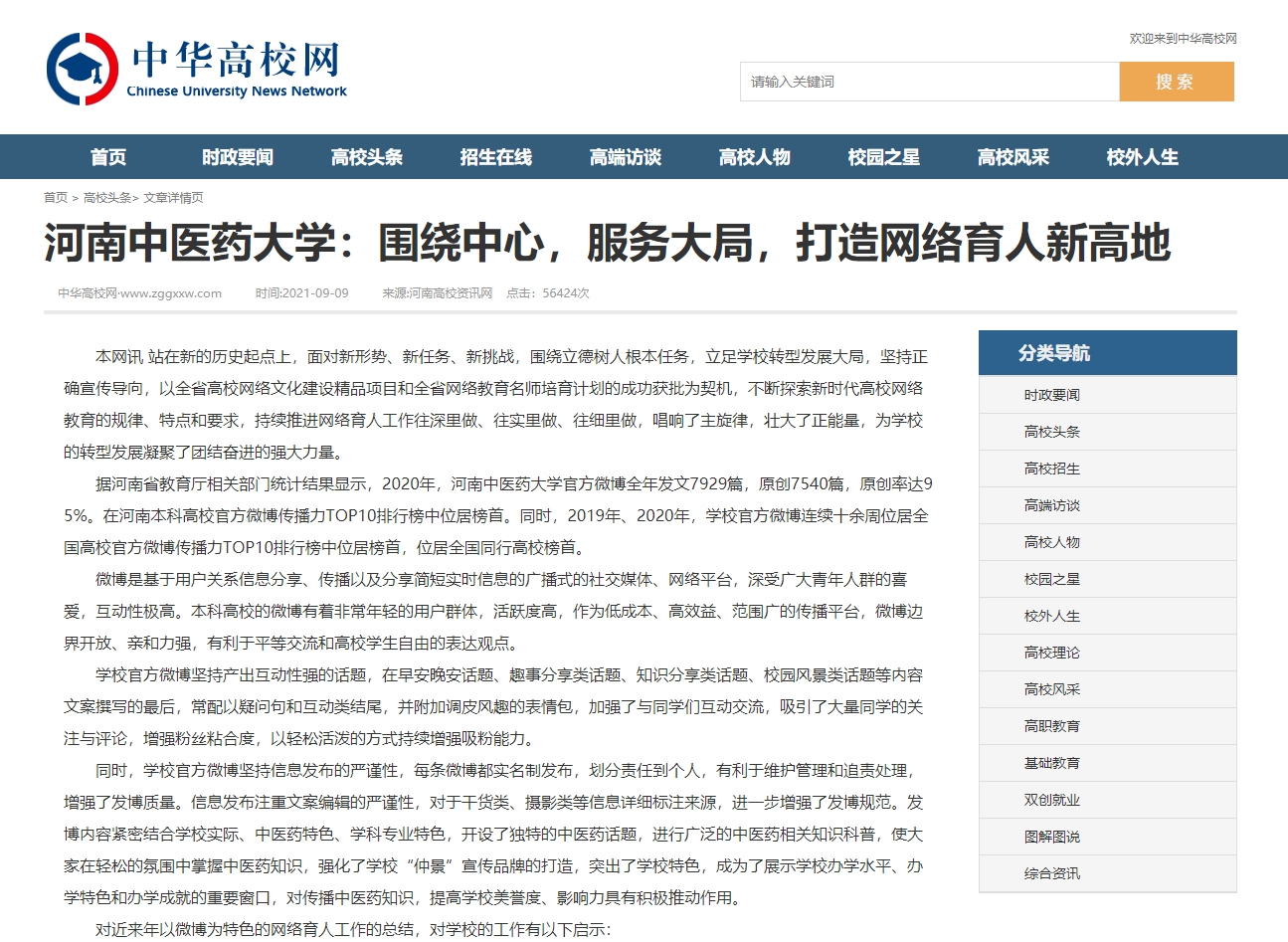Open the 双创就业 sidebar category
The image size is (1288, 942).
tap(1052, 800)
